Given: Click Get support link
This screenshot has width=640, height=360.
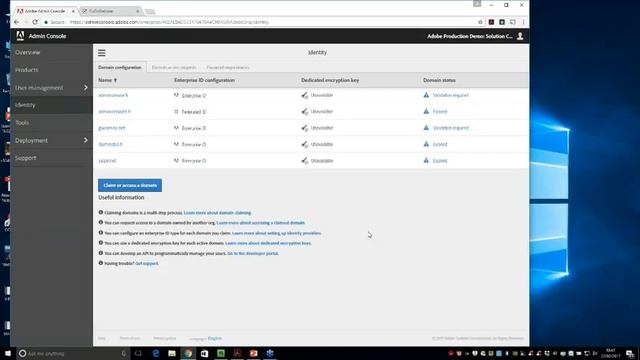Looking at the screenshot, I should click(147, 264).
